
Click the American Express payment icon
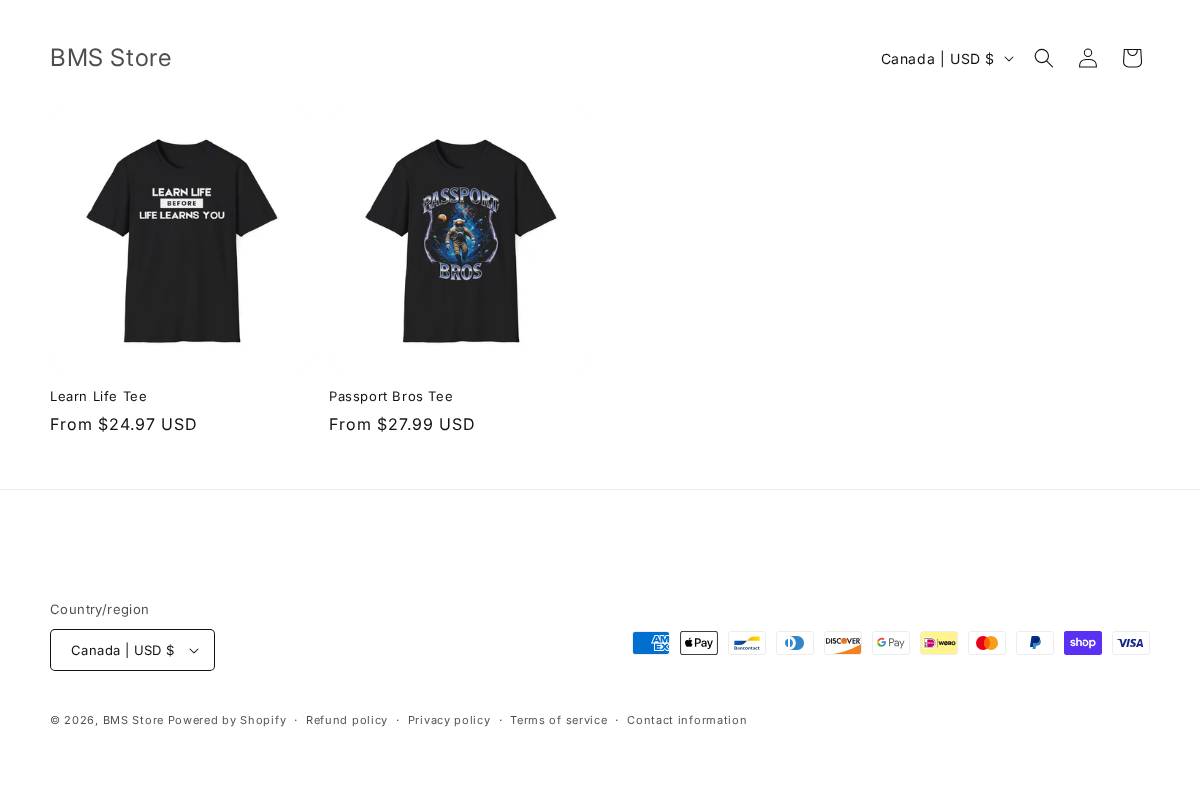pyautogui.click(x=651, y=643)
